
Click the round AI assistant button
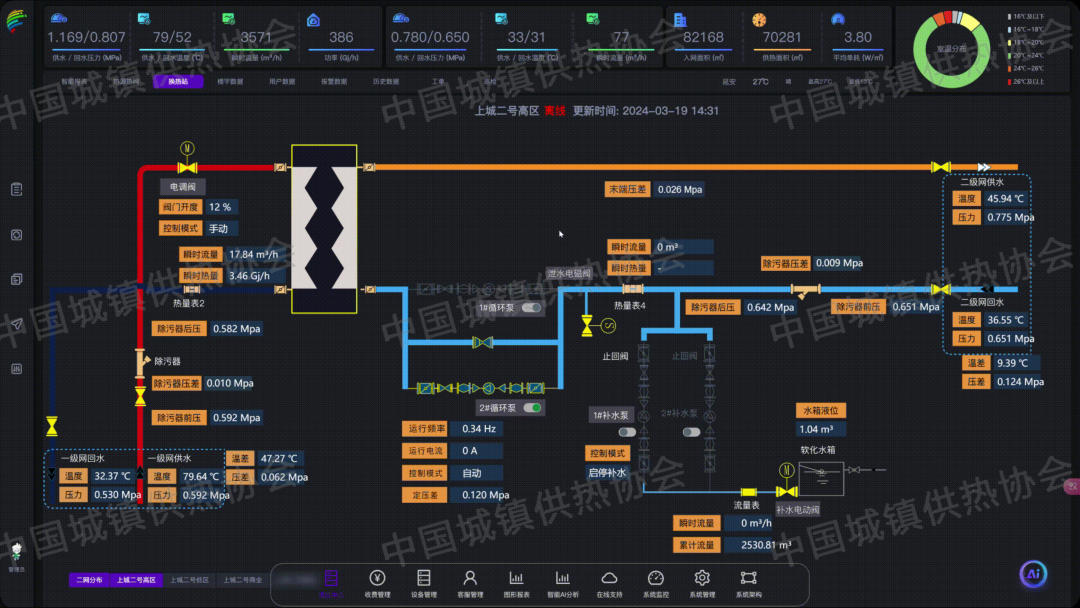click(x=1033, y=574)
